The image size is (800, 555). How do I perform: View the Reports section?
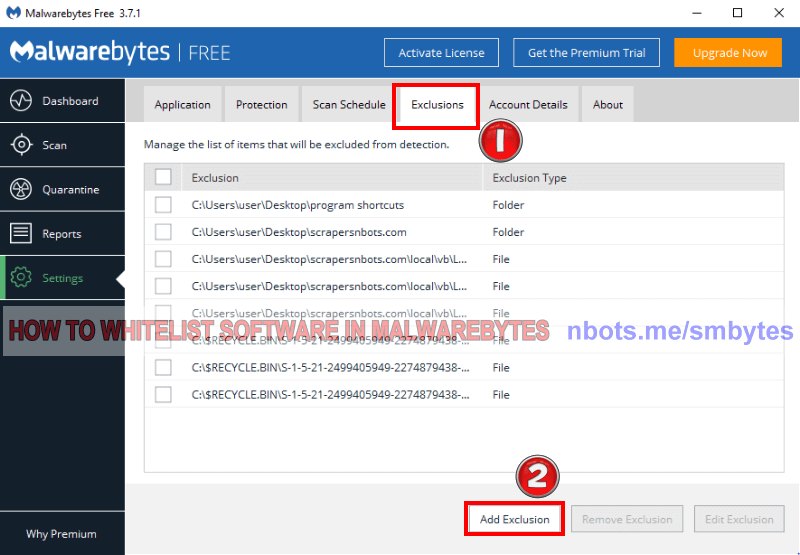pyautogui.click(x=62, y=234)
